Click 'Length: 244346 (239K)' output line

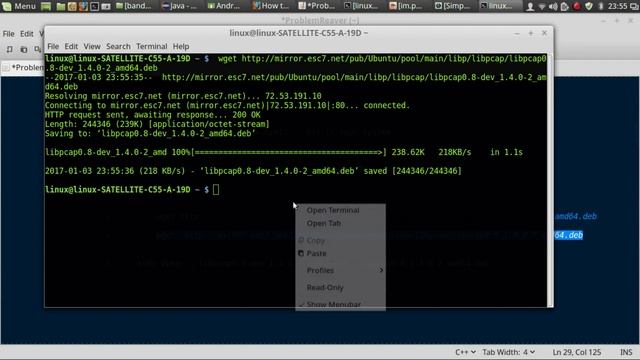click(157, 124)
